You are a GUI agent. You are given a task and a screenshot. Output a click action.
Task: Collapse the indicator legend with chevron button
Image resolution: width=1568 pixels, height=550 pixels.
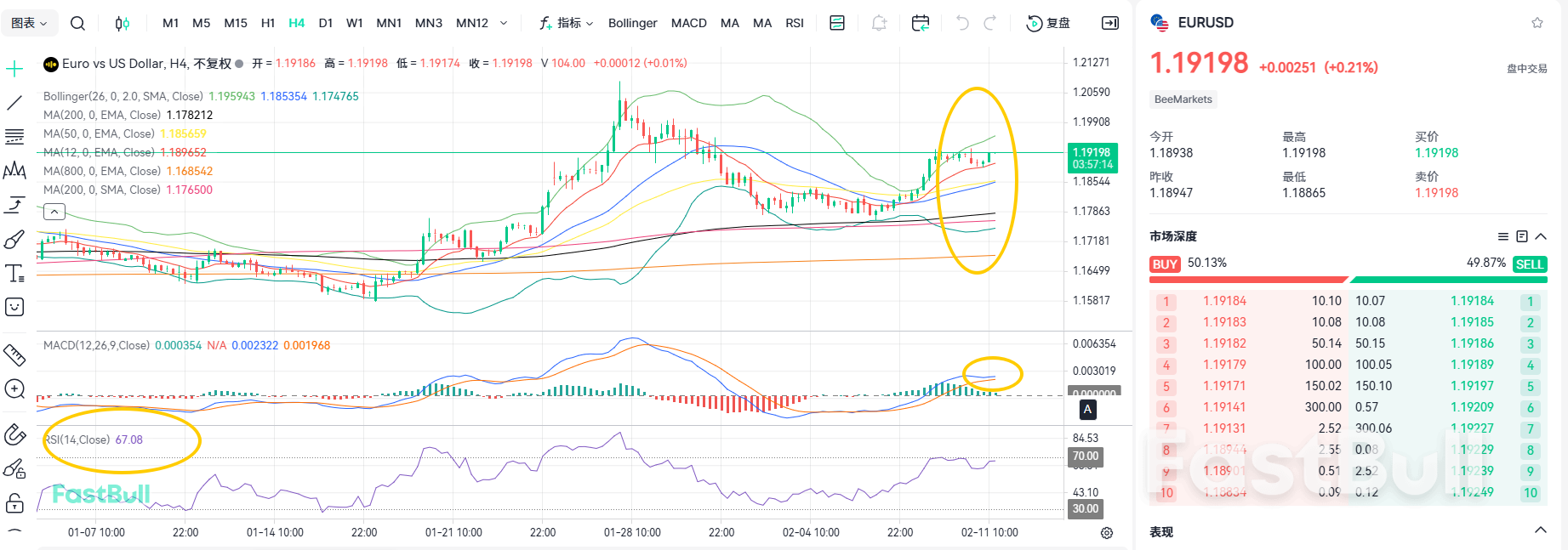tap(54, 212)
